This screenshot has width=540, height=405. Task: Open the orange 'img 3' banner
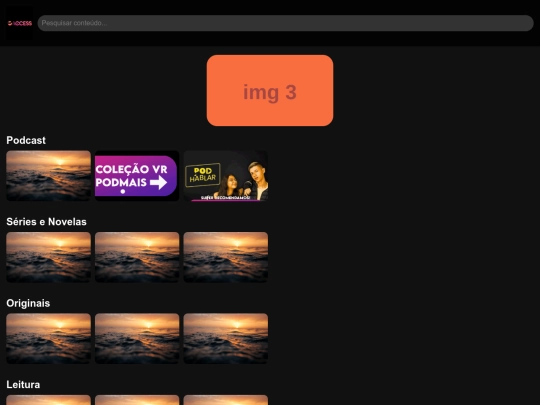click(270, 91)
